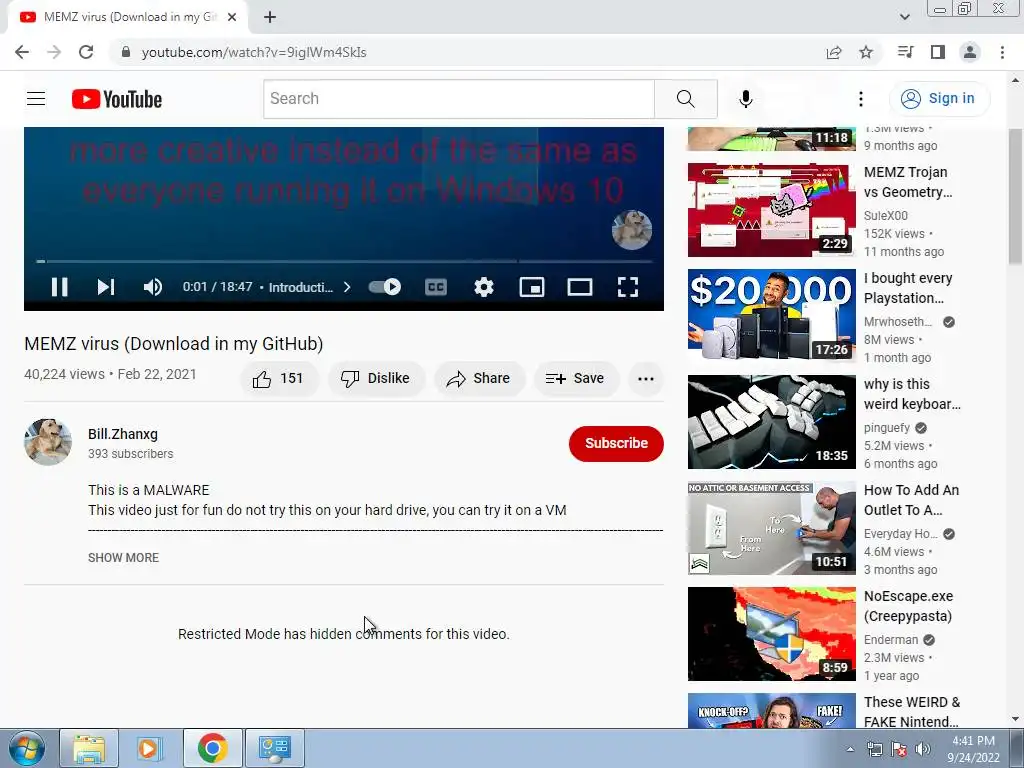The image size is (1024, 768).
Task: Open Chrome profile avatar
Action: pyautogui.click(x=970, y=52)
